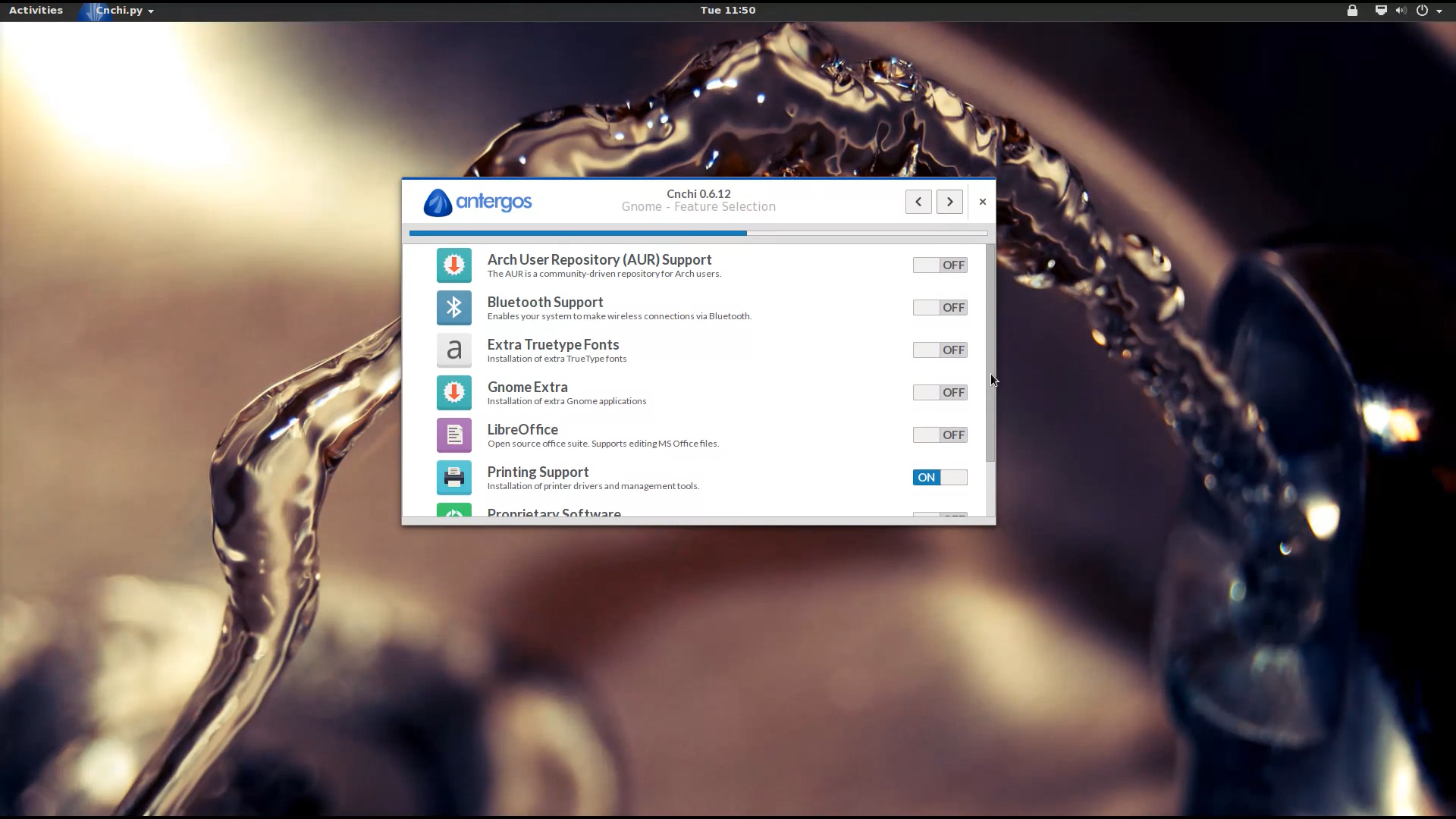Disable Printing Support switch
Screen dimensions: 1456x819
pyautogui.click(x=940, y=478)
